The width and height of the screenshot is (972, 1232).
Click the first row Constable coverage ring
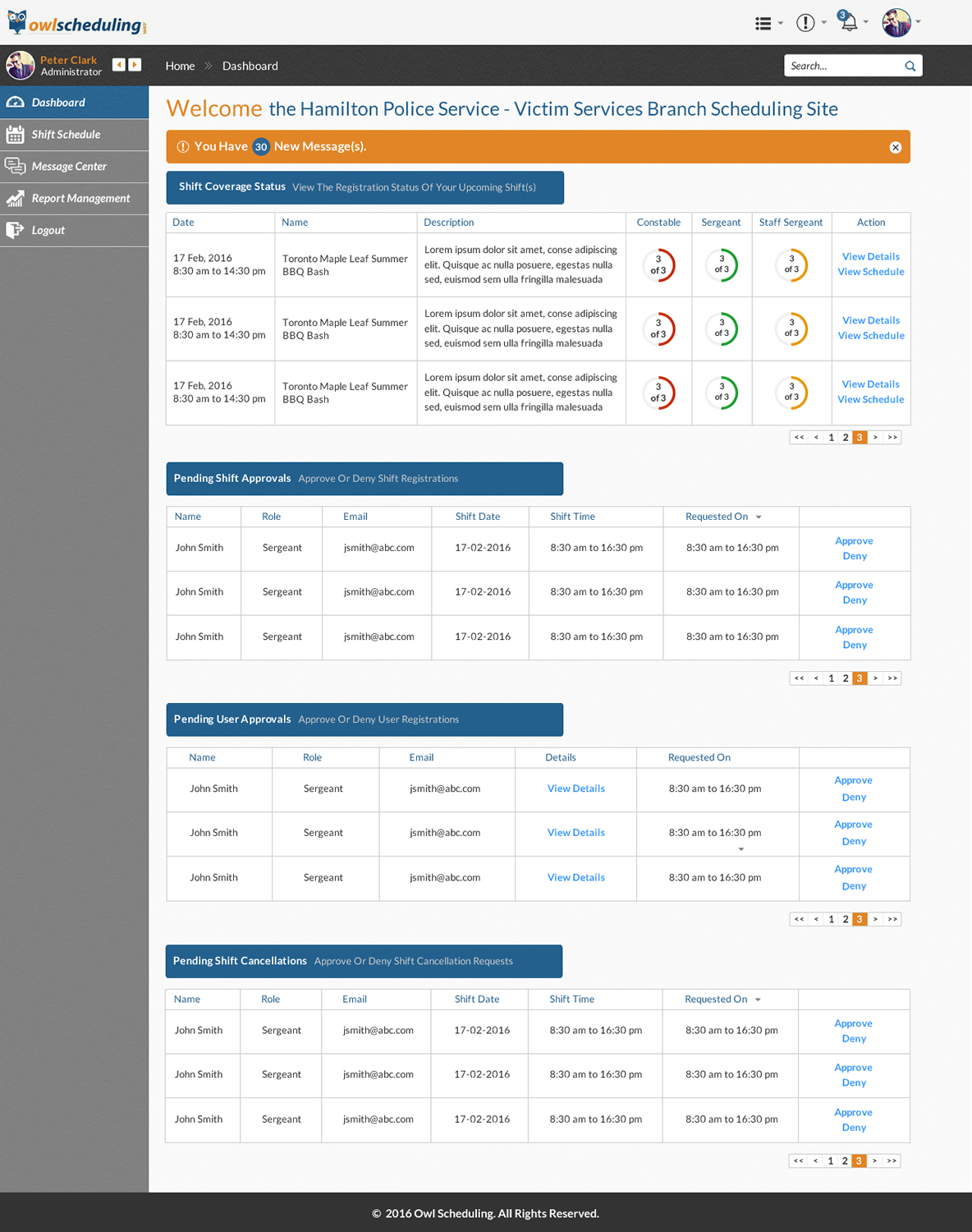coord(658,265)
